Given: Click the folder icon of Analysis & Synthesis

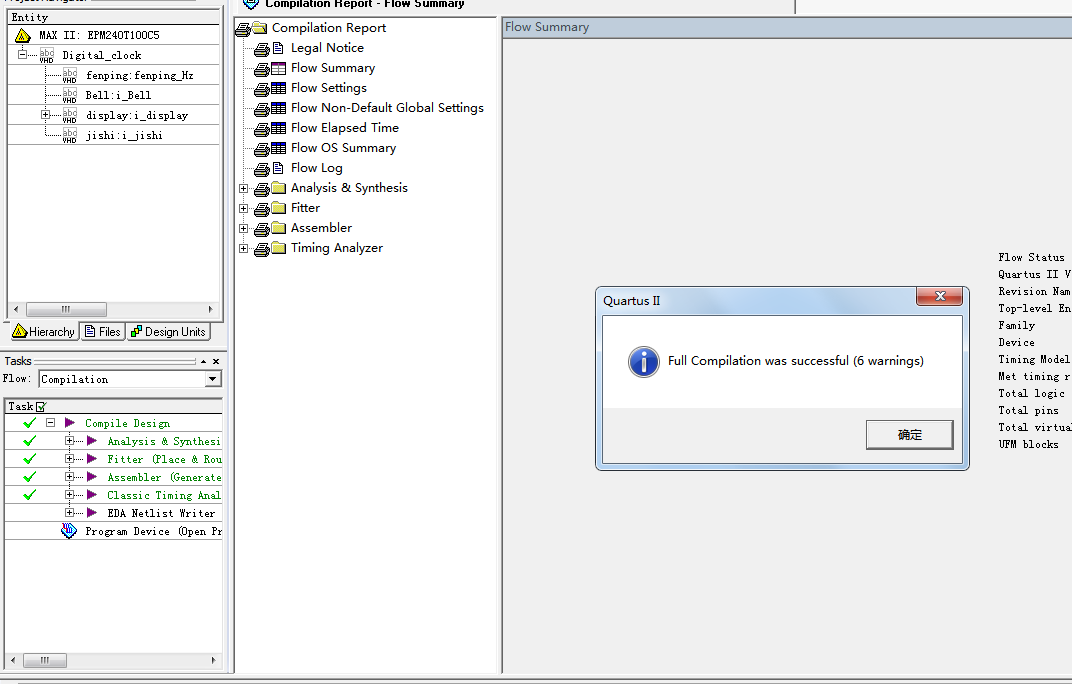Looking at the screenshot, I should coord(278,187).
